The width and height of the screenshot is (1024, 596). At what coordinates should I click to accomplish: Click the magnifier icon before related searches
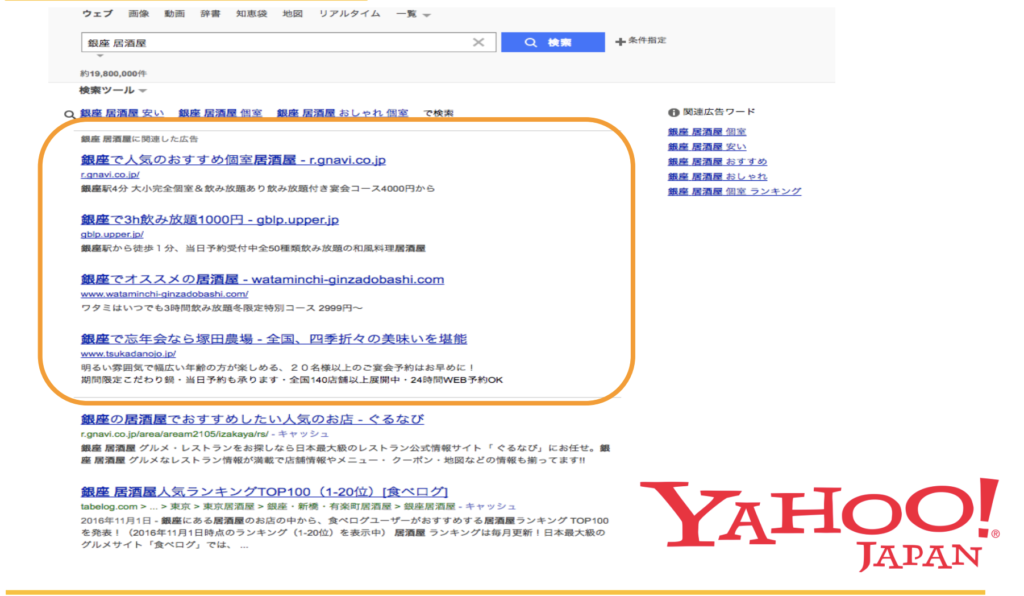(69, 114)
